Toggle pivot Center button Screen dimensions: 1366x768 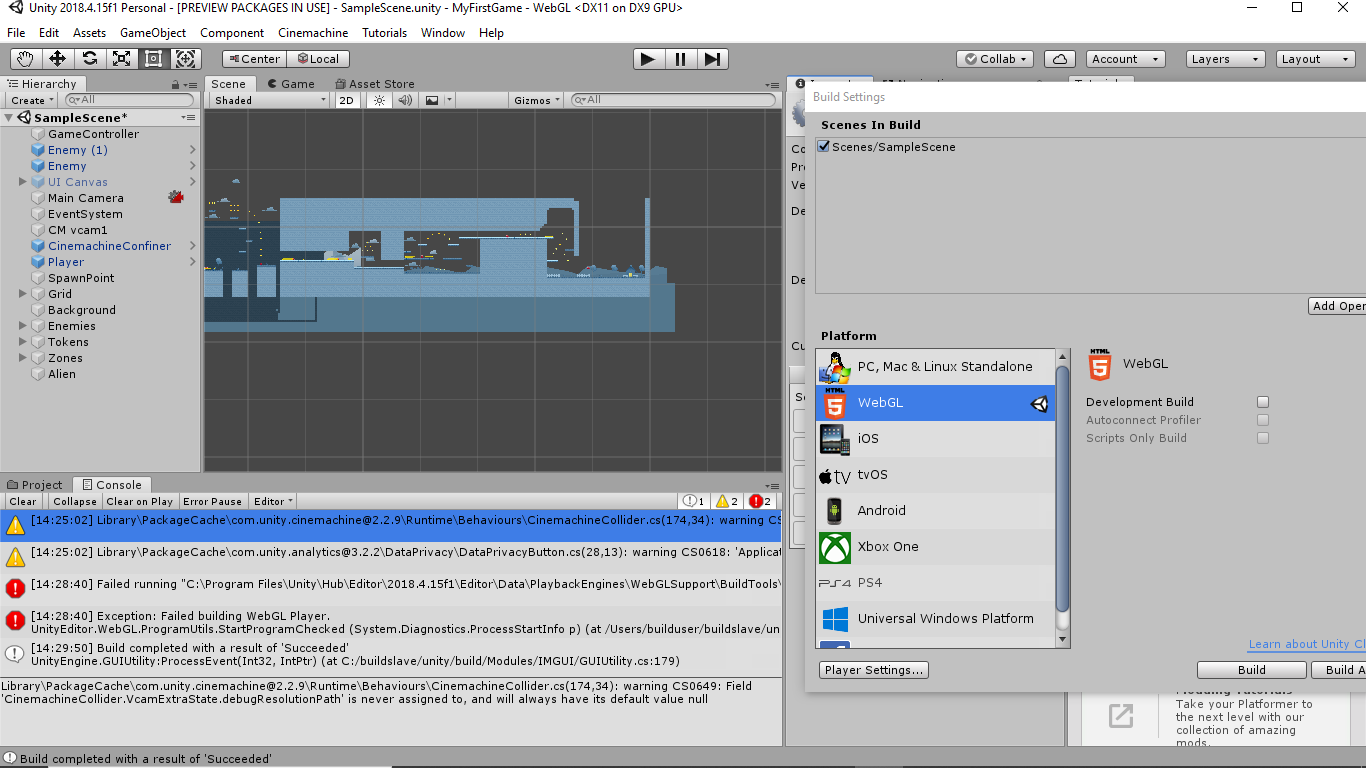click(x=252, y=59)
